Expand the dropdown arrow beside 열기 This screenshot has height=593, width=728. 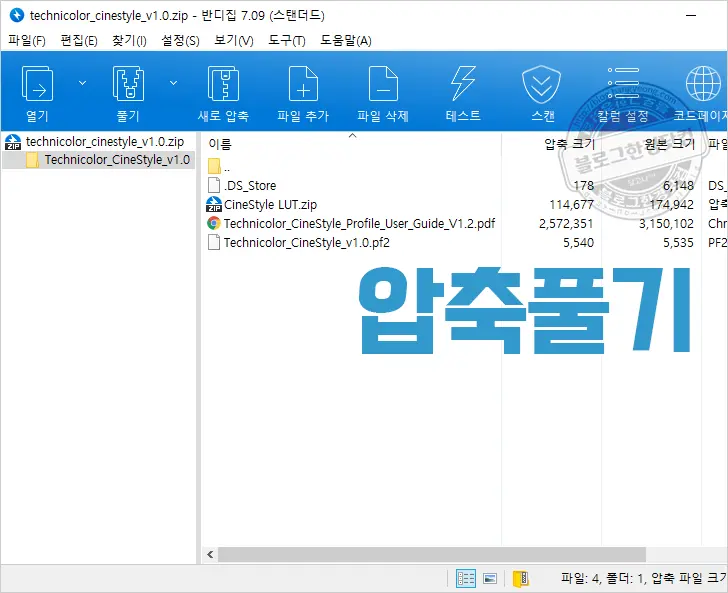coord(82,83)
